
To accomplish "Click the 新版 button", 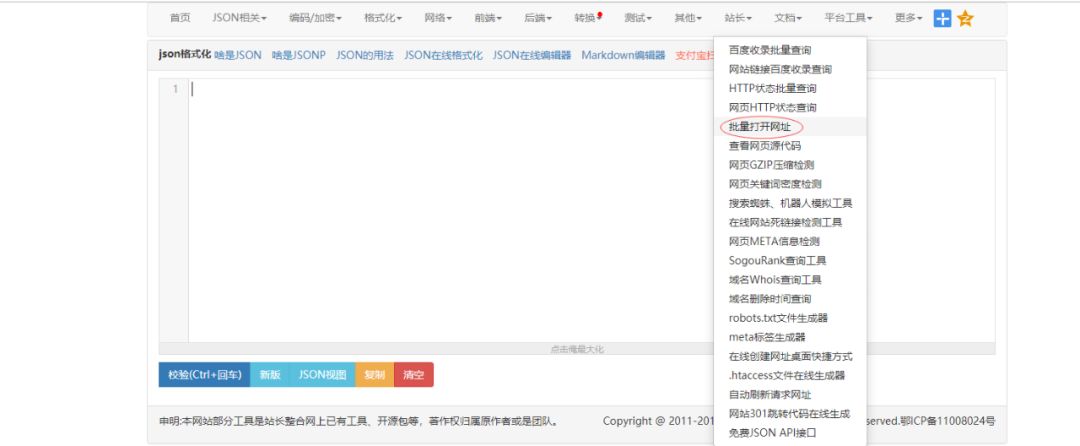I will point(270,374).
